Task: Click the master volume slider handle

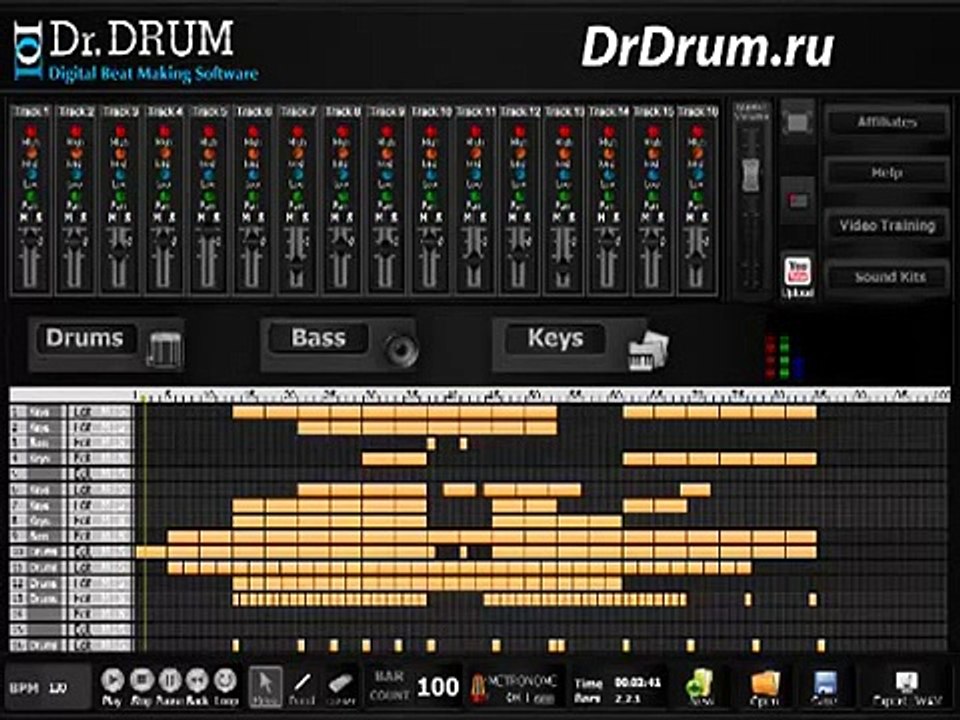Action: (x=751, y=175)
